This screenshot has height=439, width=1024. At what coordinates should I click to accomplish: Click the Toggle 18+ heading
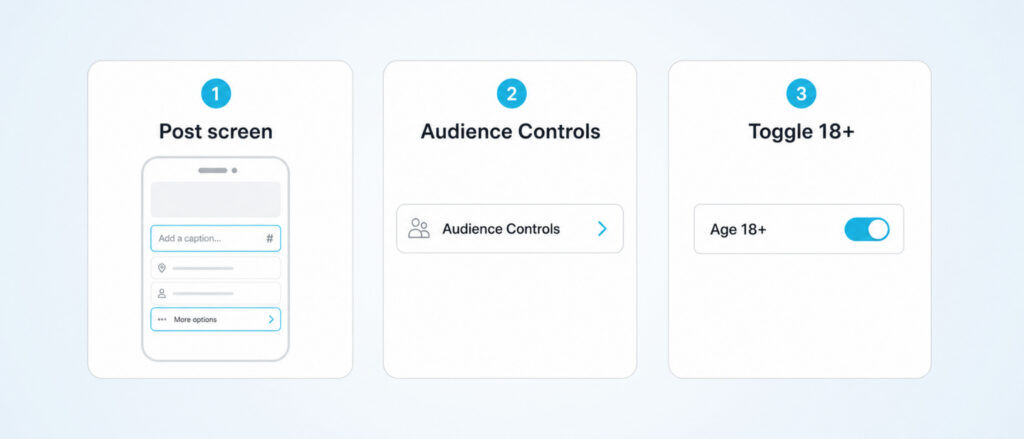point(801,131)
